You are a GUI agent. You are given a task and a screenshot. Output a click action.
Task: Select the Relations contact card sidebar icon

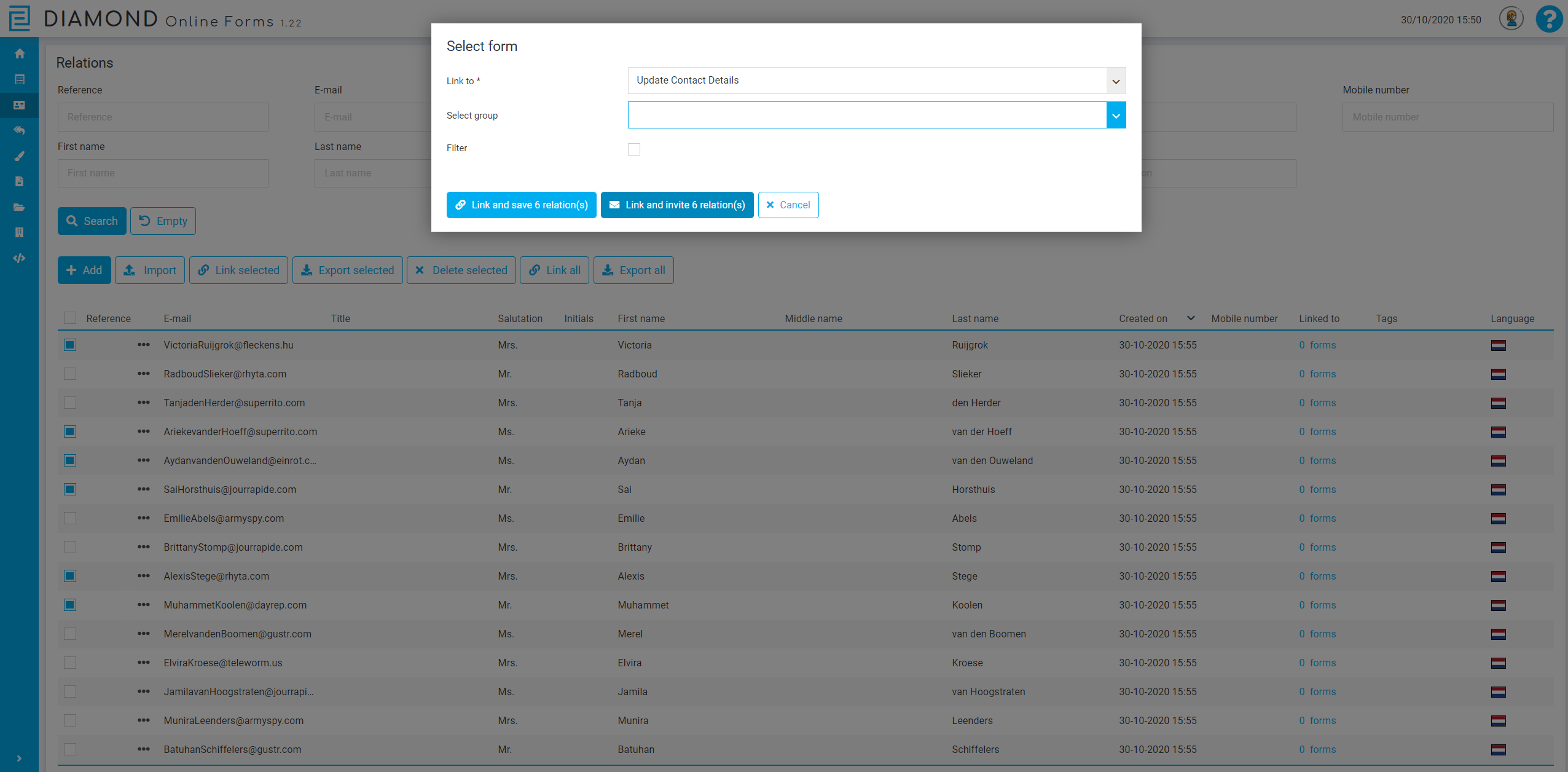[x=19, y=104]
